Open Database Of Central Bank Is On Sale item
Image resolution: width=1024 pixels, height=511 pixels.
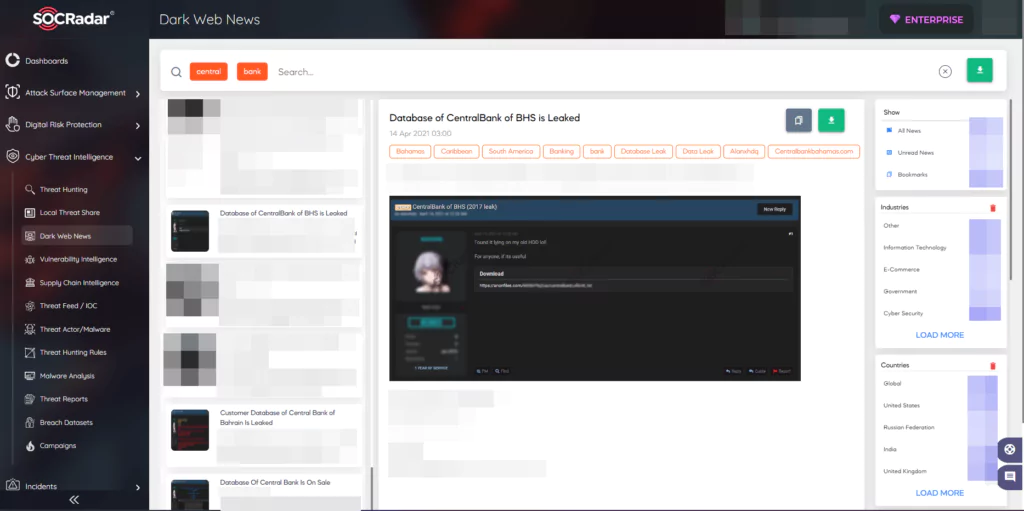263,491
